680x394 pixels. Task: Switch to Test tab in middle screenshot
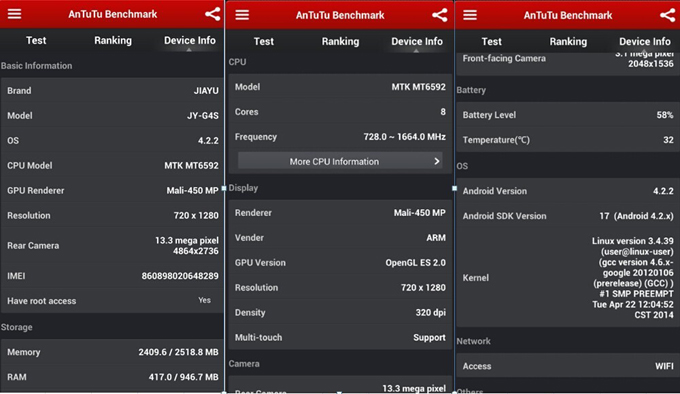[264, 41]
